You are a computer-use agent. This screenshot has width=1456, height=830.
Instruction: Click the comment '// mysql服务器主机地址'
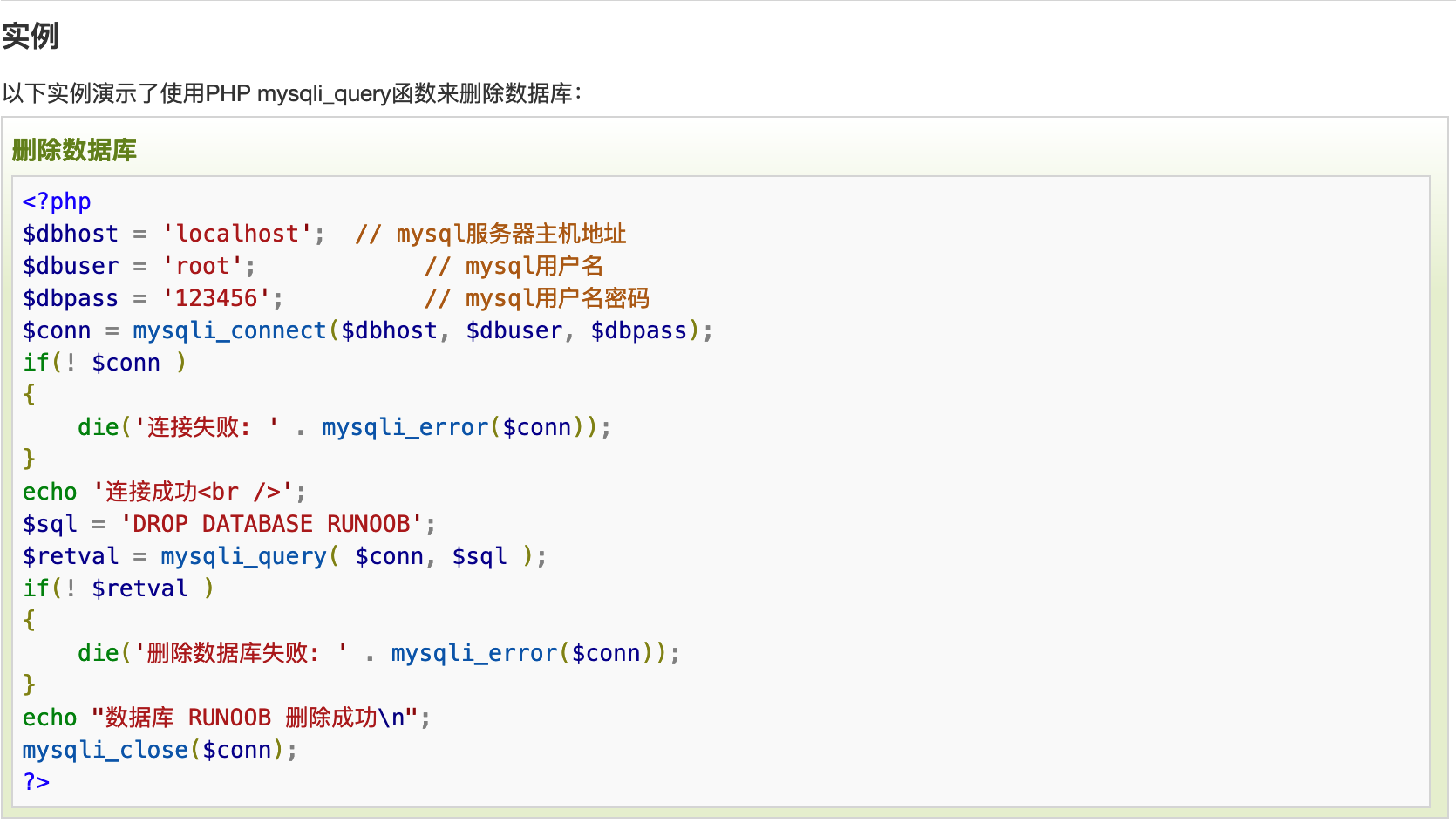point(491,234)
